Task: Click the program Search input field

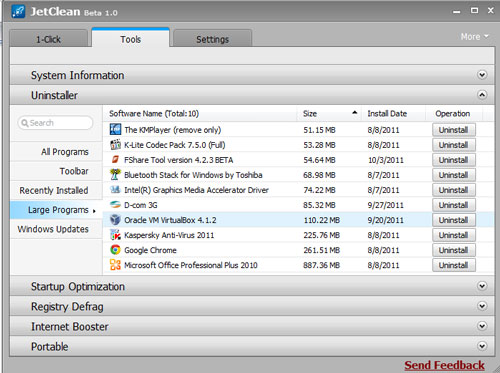Action: pyautogui.click(x=55, y=123)
